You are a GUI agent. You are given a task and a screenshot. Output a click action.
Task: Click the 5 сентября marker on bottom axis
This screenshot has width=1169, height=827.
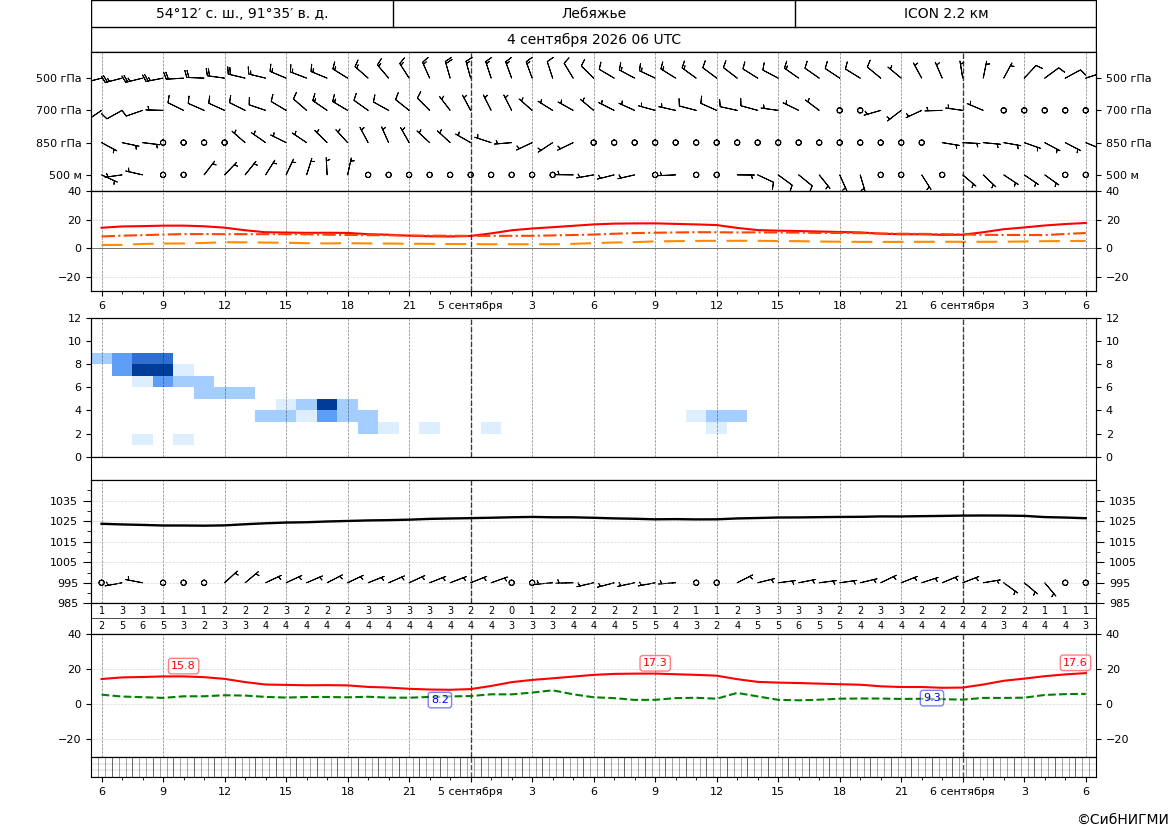[470, 791]
